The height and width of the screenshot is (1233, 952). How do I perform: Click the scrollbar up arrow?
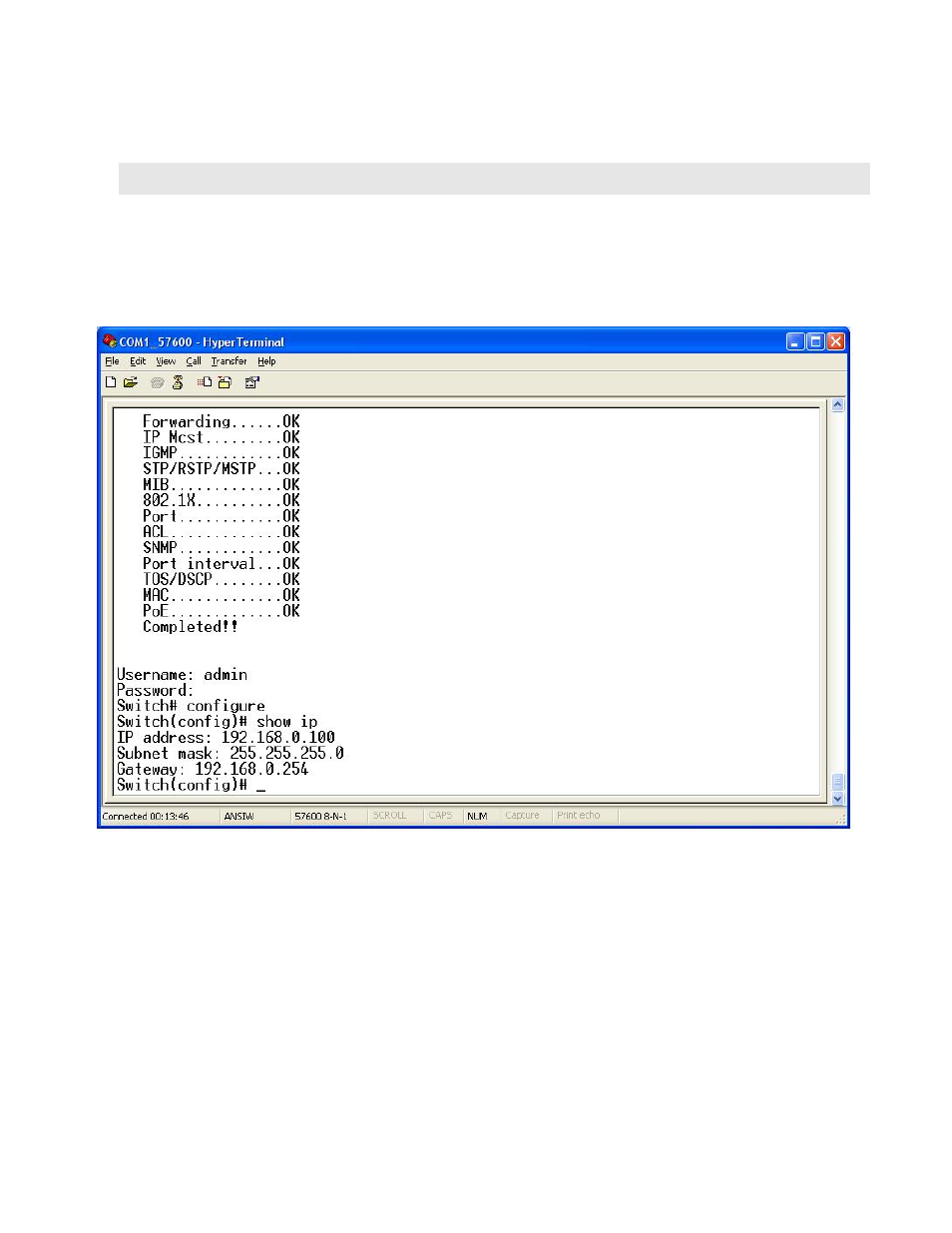[x=837, y=405]
